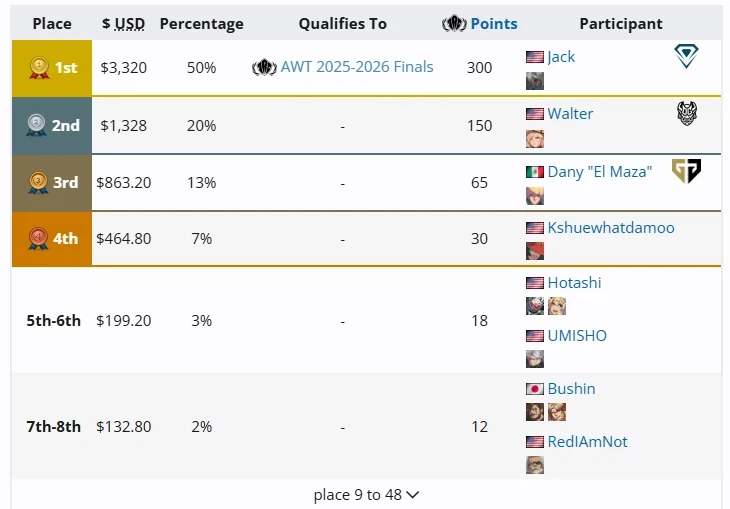This screenshot has width=730, height=509.
Task: Click Dany's GG team logo
Action: (x=686, y=171)
